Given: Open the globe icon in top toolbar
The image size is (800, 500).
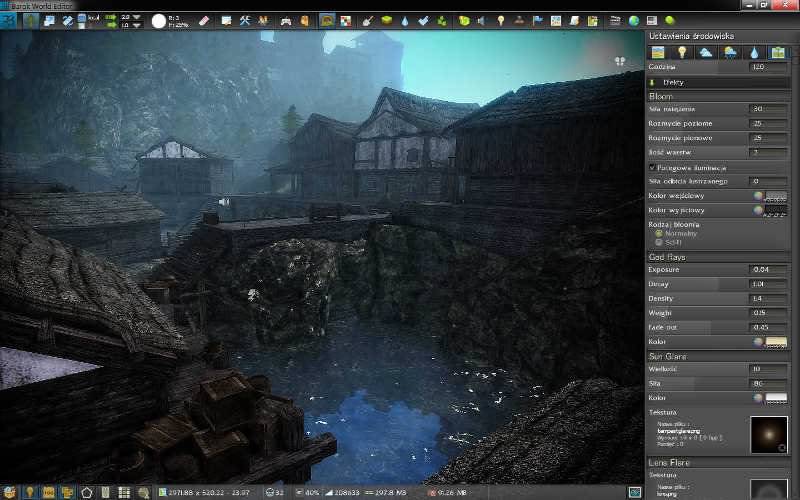Looking at the screenshot, I should point(634,21).
